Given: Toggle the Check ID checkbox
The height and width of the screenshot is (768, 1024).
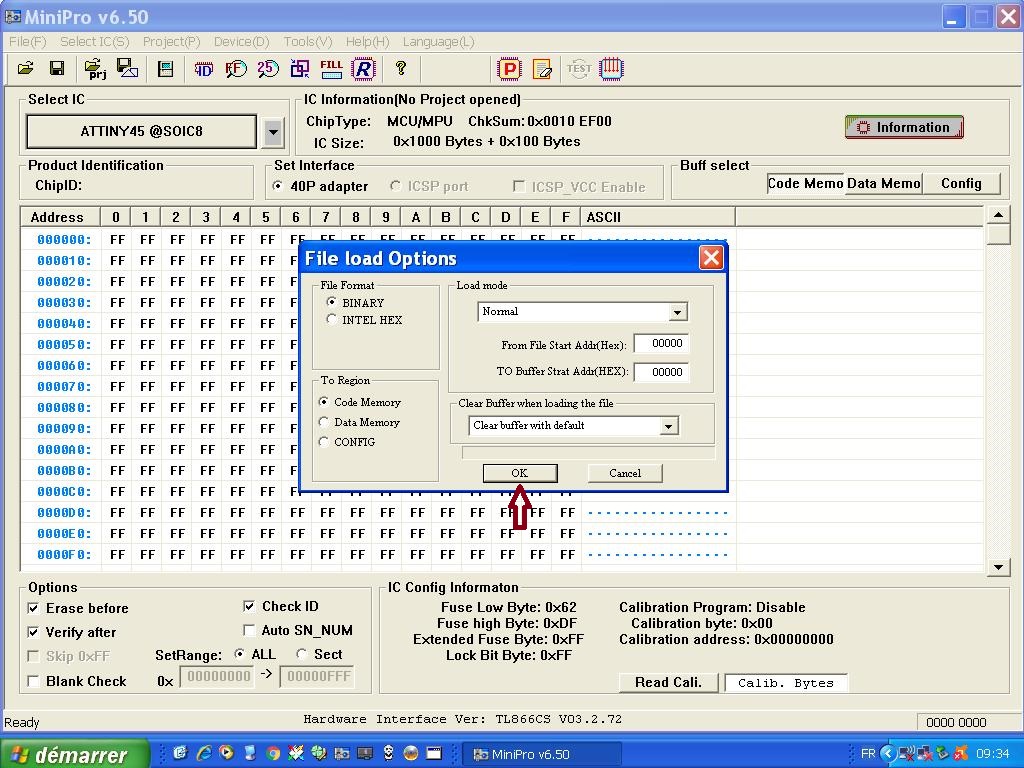Looking at the screenshot, I should pos(249,606).
